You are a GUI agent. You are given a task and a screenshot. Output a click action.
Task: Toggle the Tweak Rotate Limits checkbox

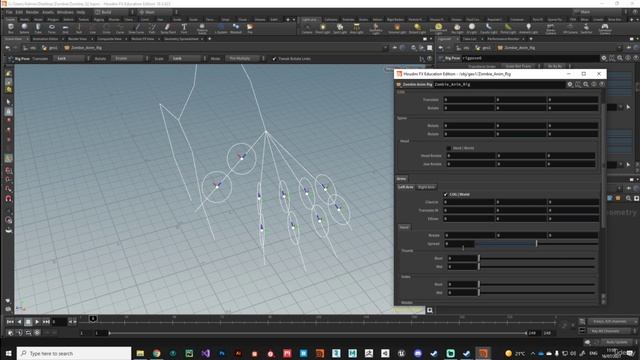pyautogui.click(x=274, y=59)
